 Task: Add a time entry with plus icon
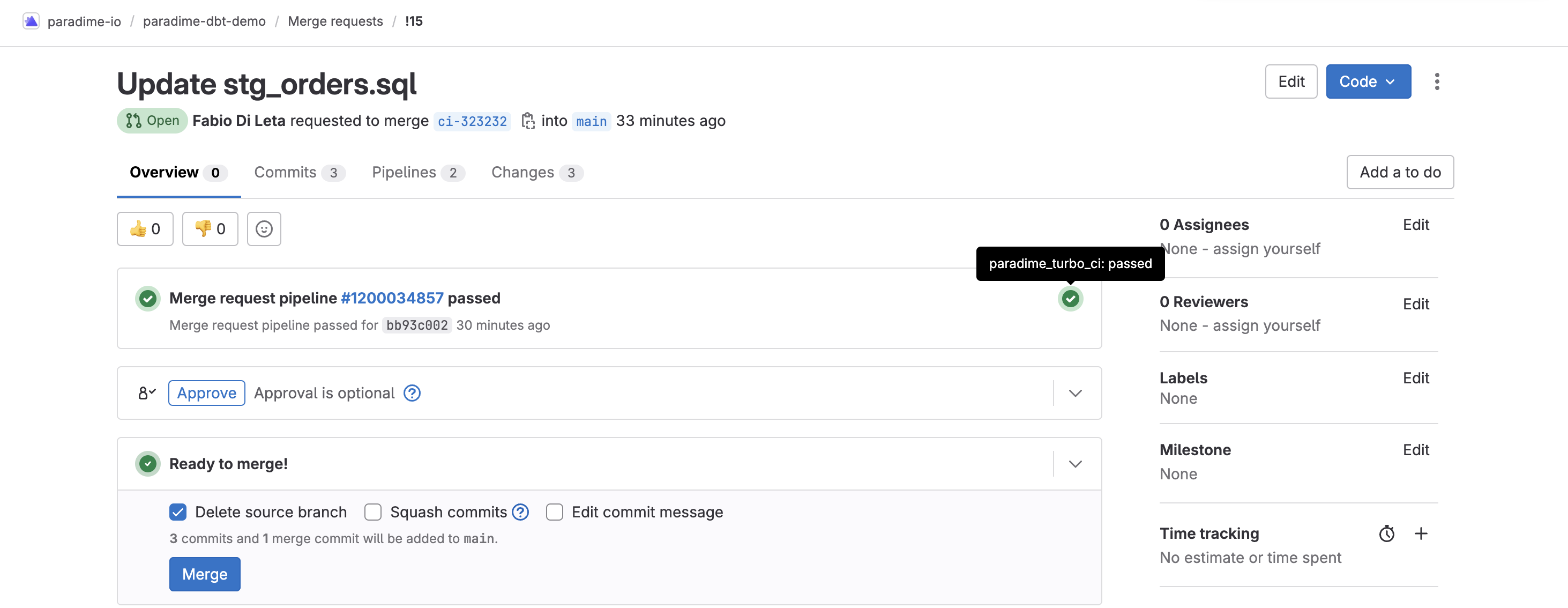pyautogui.click(x=1421, y=533)
